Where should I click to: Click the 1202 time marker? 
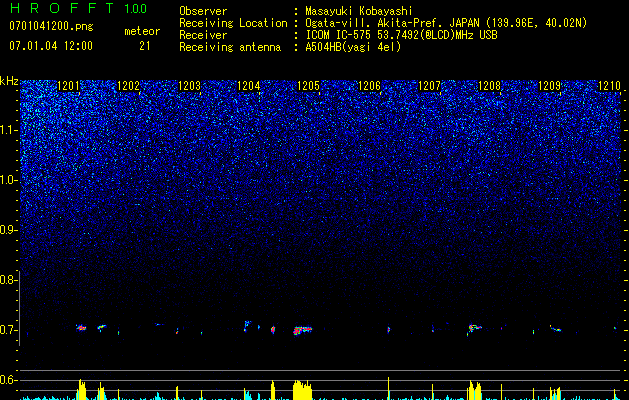coord(128,86)
